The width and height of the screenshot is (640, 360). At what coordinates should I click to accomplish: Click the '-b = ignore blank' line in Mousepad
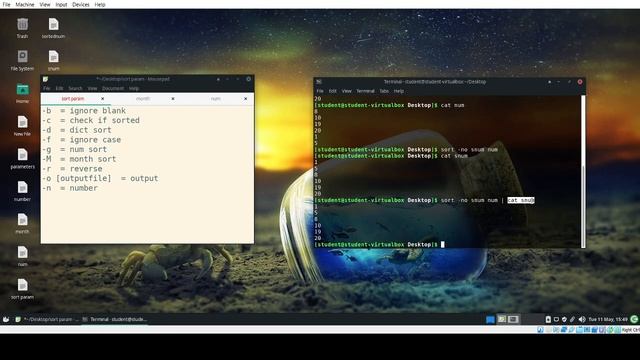[84, 111]
